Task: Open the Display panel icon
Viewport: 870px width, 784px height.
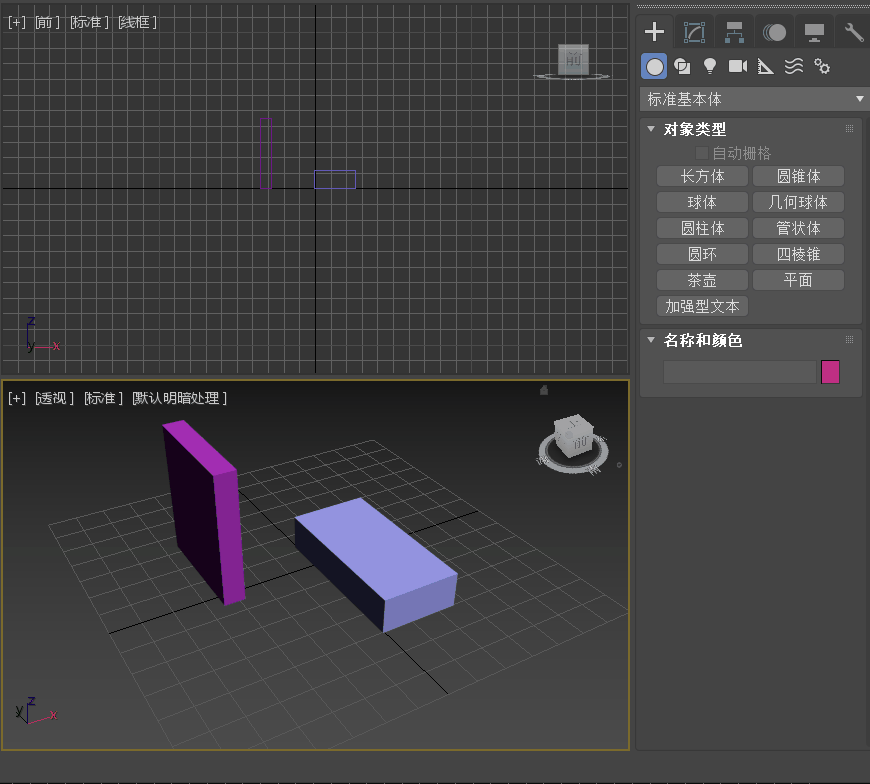Action: (813, 31)
